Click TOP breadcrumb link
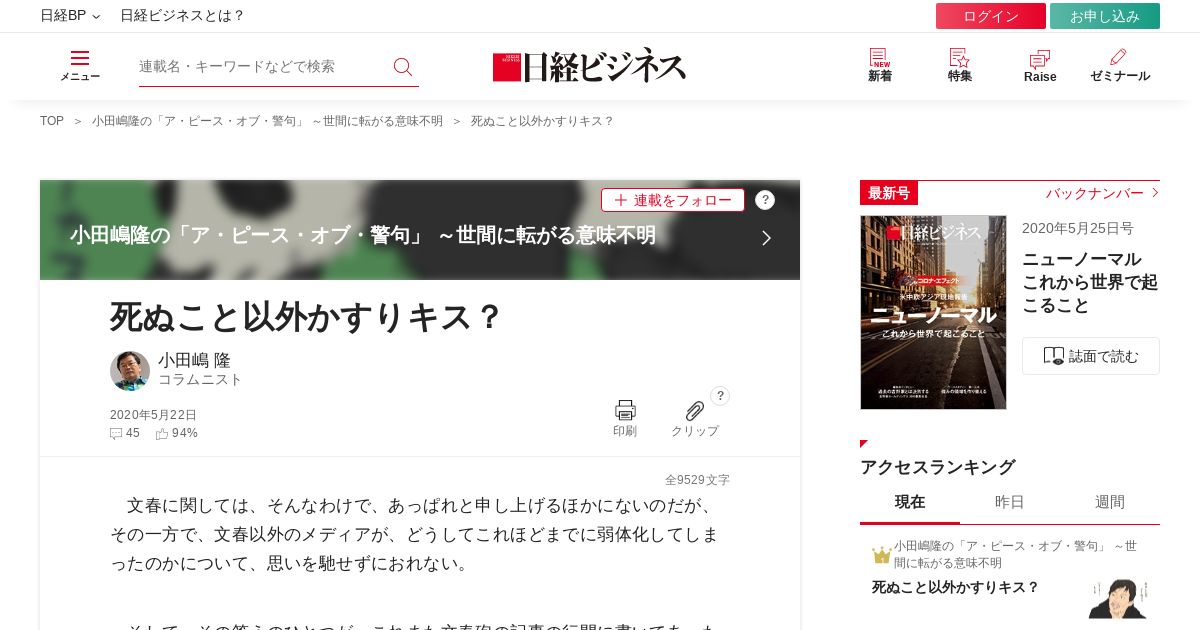 (x=52, y=121)
